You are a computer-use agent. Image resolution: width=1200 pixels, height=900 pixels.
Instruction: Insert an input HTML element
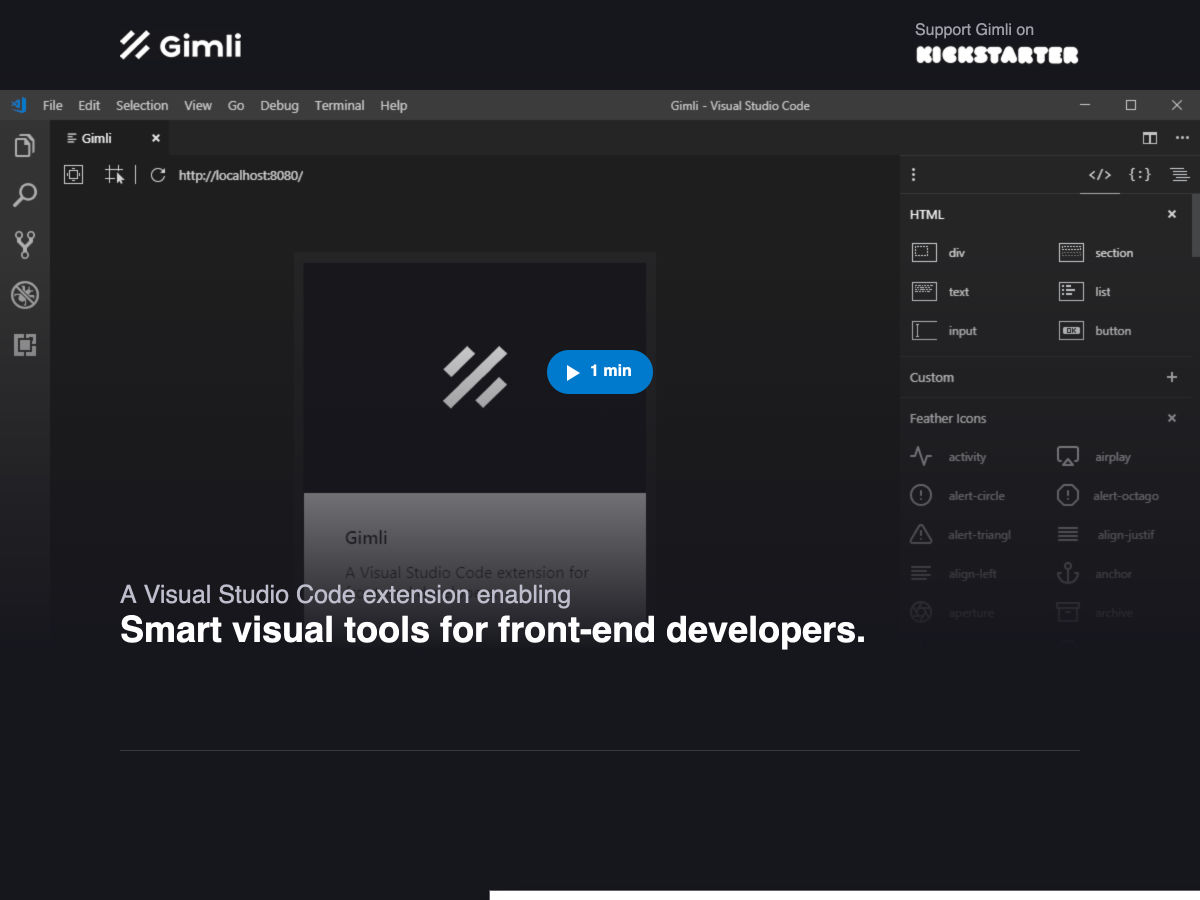pyautogui.click(x=945, y=331)
